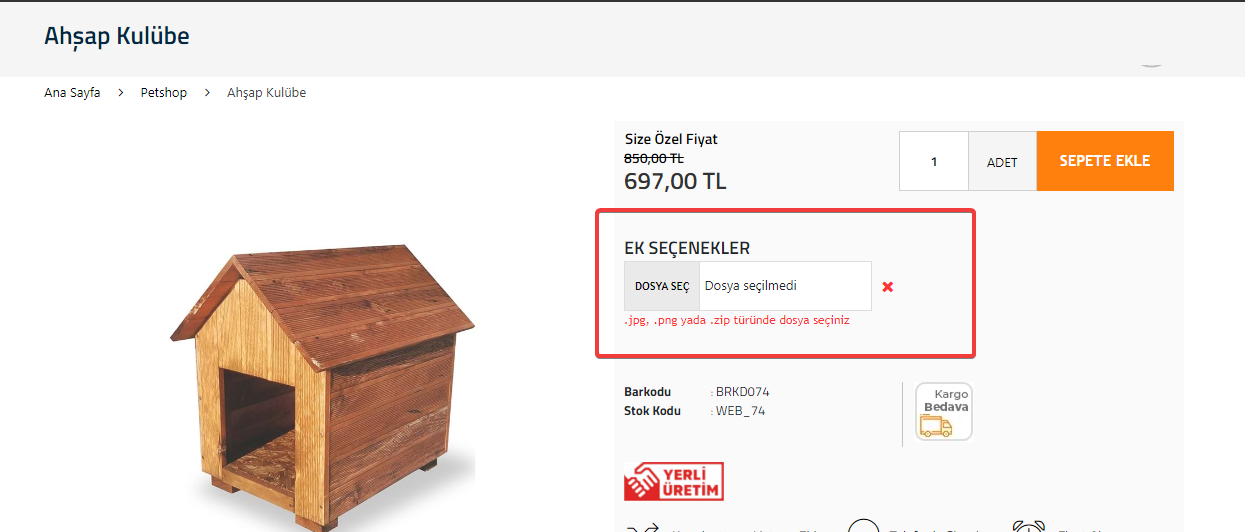The height and width of the screenshot is (532, 1245).
Task: Click the Yerli Üretim handshake badge
Action: click(x=674, y=481)
